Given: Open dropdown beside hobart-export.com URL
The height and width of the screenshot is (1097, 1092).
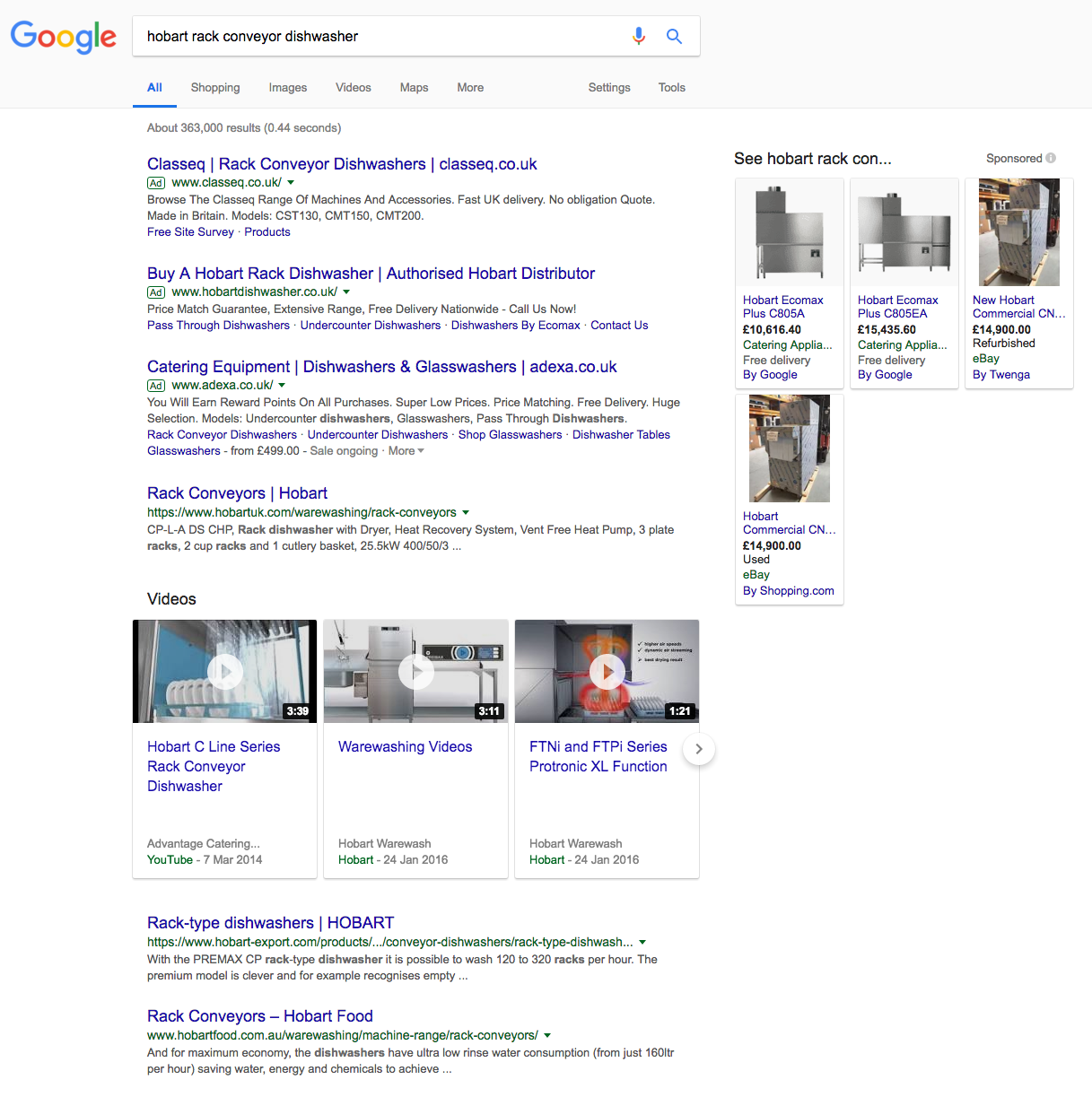Looking at the screenshot, I should click(x=642, y=943).
